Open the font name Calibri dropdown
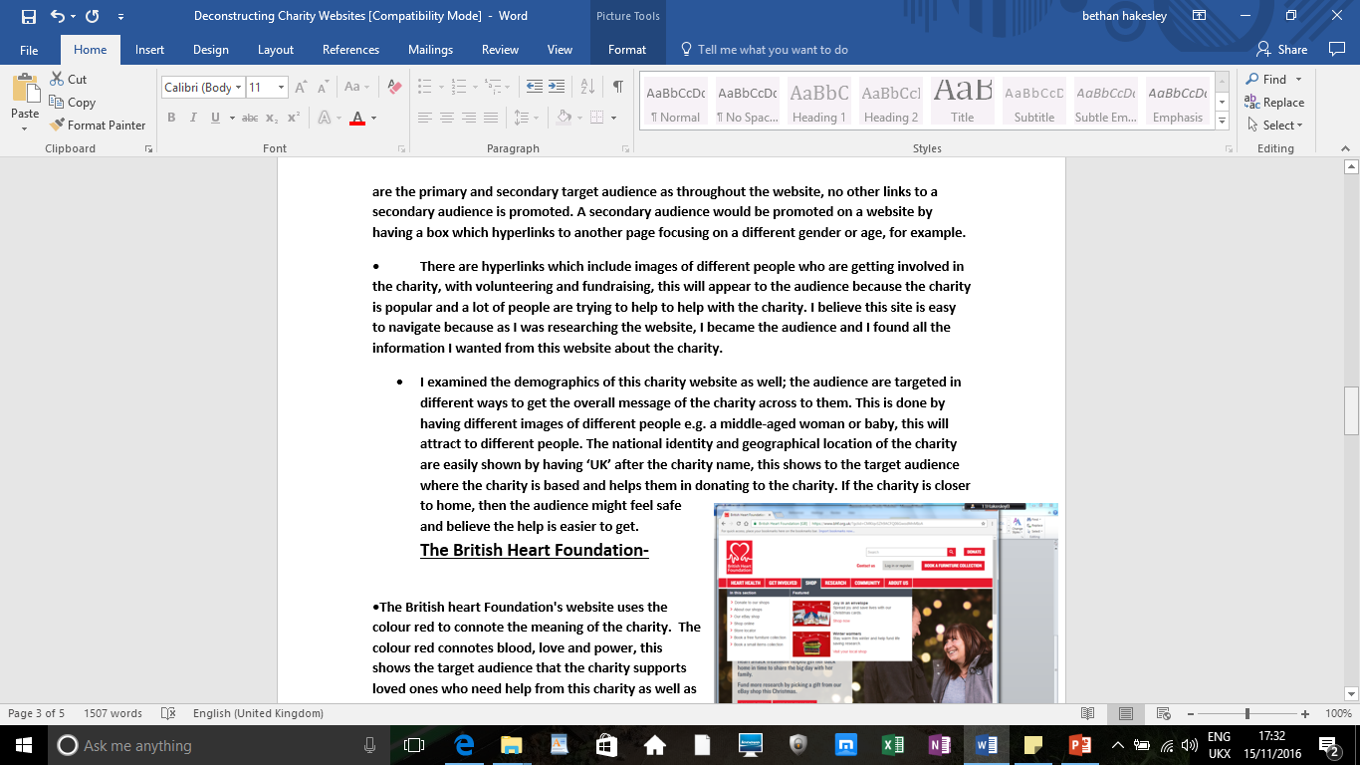The image size is (1360, 765). coord(238,88)
